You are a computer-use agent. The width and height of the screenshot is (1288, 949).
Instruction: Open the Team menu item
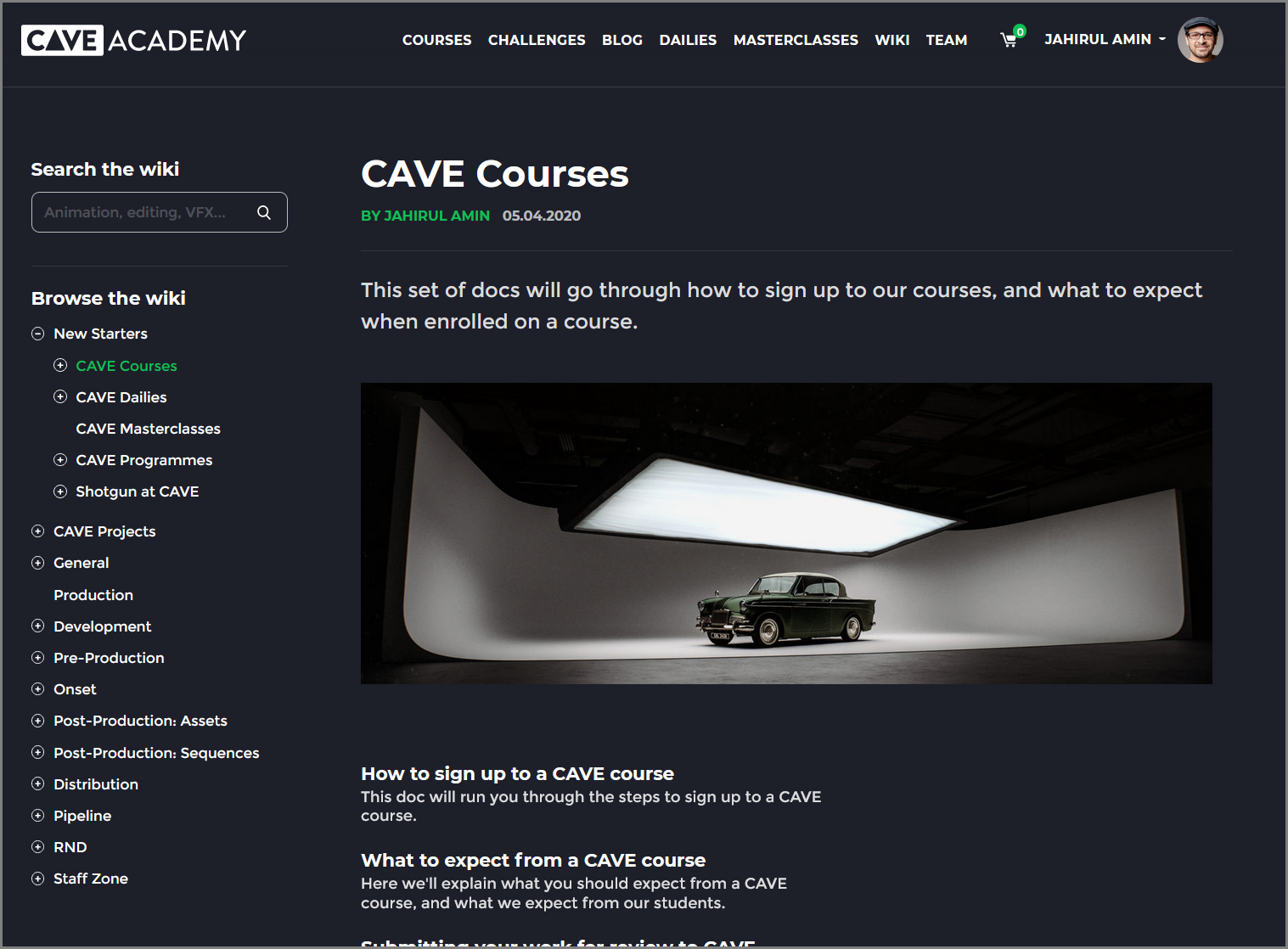pos(947,40)
